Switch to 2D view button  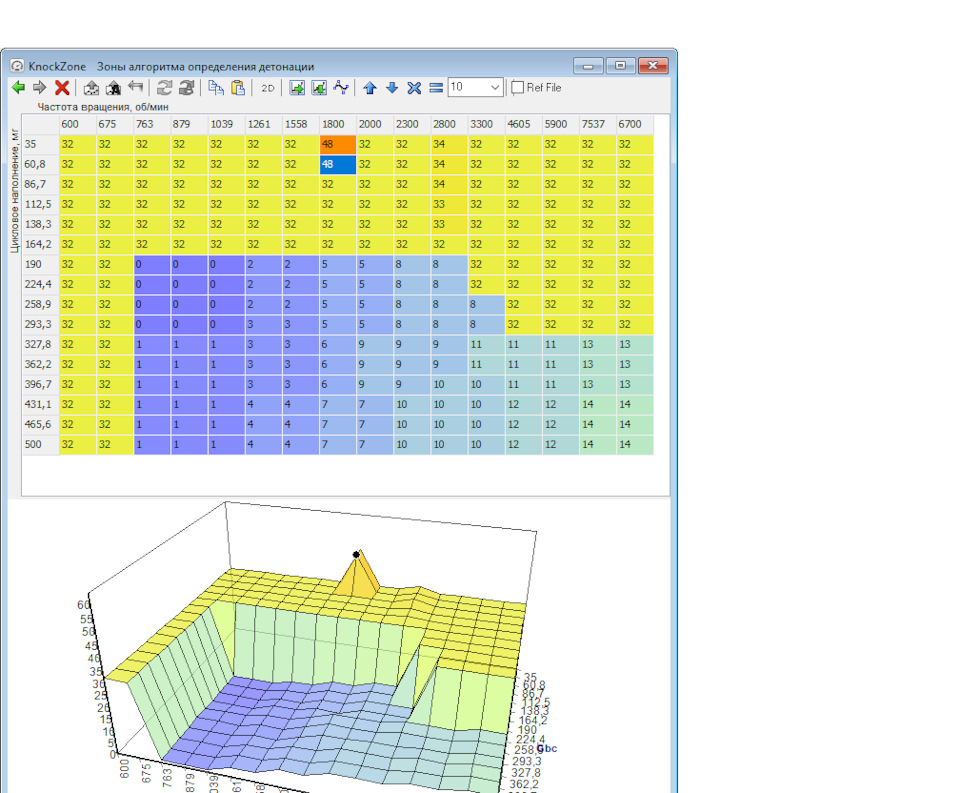click(268, 88)
